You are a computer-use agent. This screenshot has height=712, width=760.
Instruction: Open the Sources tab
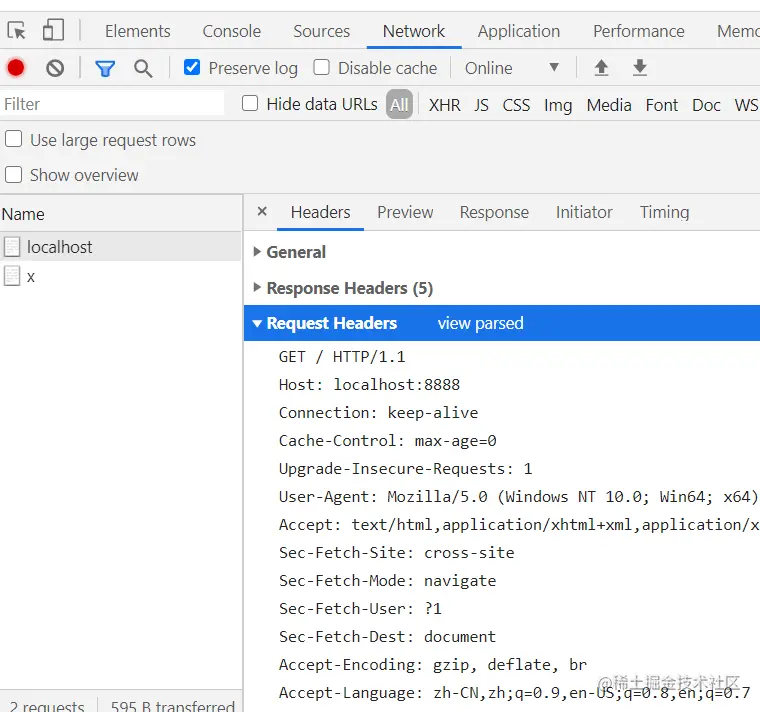coord(321,31)
